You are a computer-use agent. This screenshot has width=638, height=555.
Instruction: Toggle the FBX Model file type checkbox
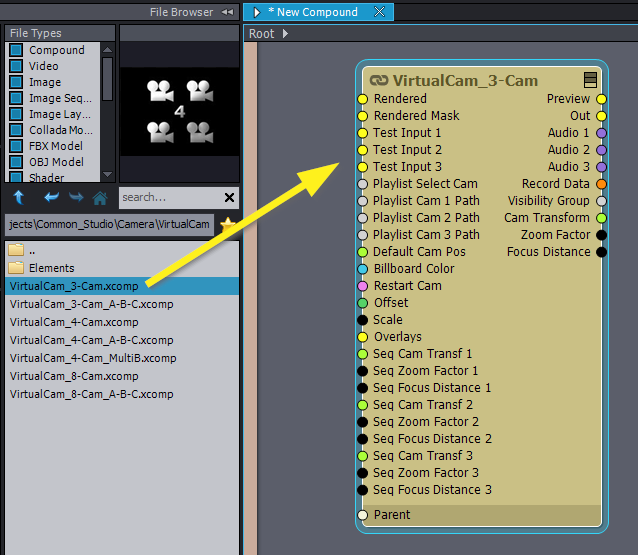coord(16,146)
